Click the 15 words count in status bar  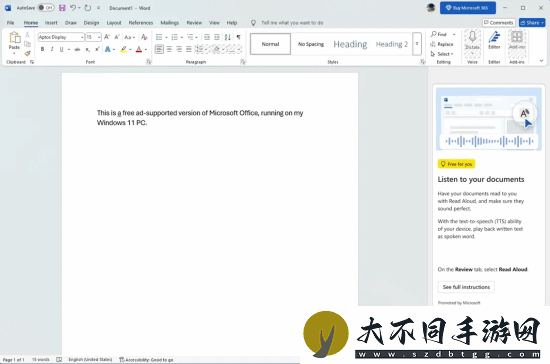tap(41, 359)
